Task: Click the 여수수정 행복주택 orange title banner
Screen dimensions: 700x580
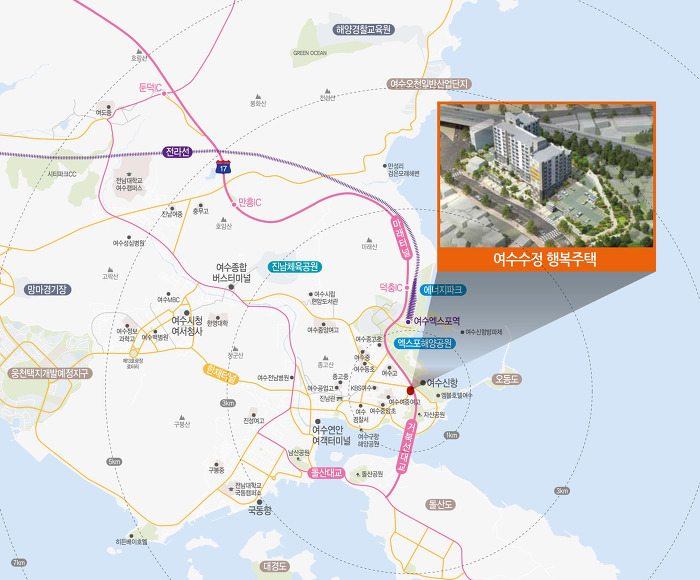Action: coord(546,259)
